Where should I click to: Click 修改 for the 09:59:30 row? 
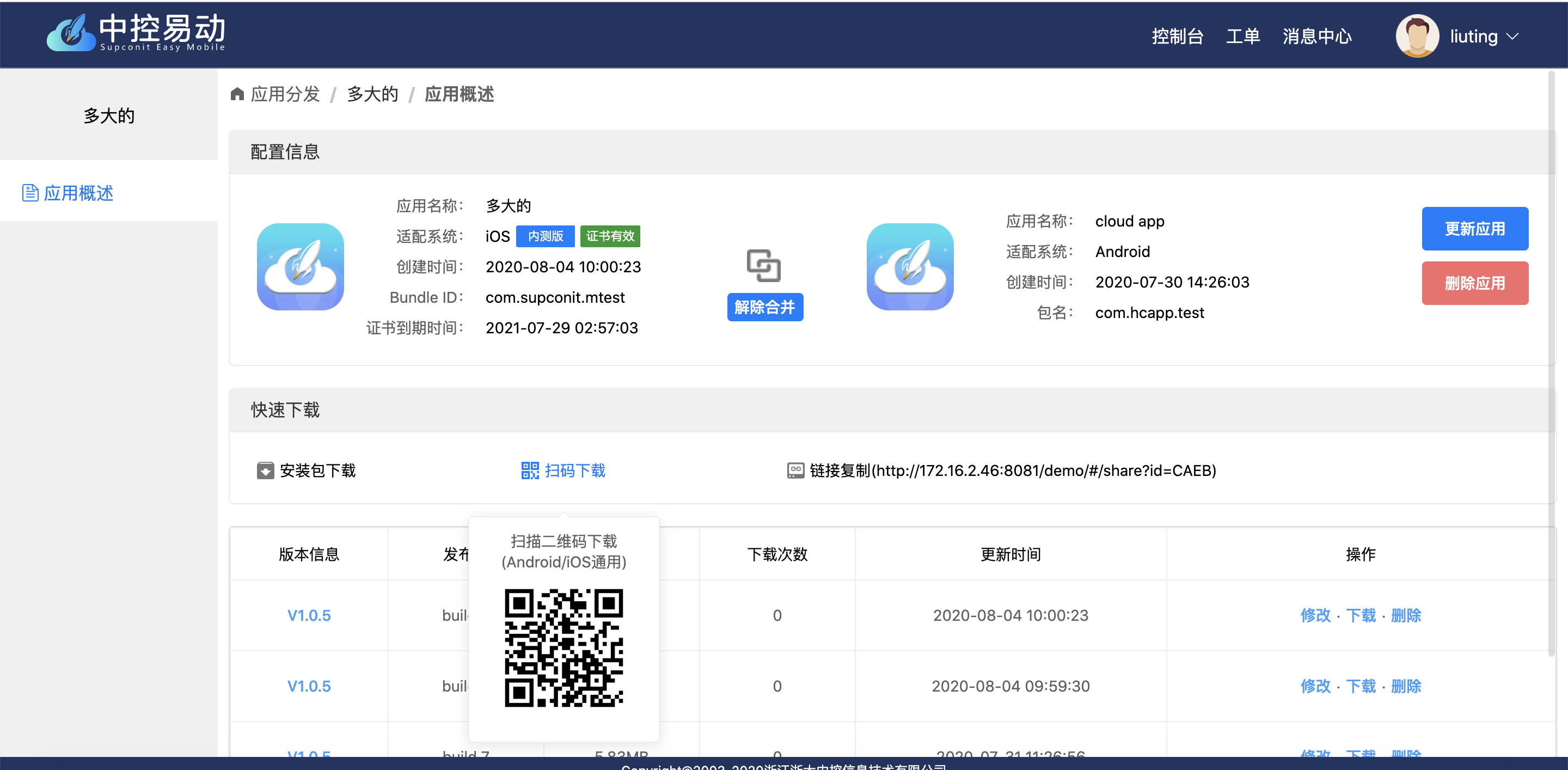(x=1315, y=686)
